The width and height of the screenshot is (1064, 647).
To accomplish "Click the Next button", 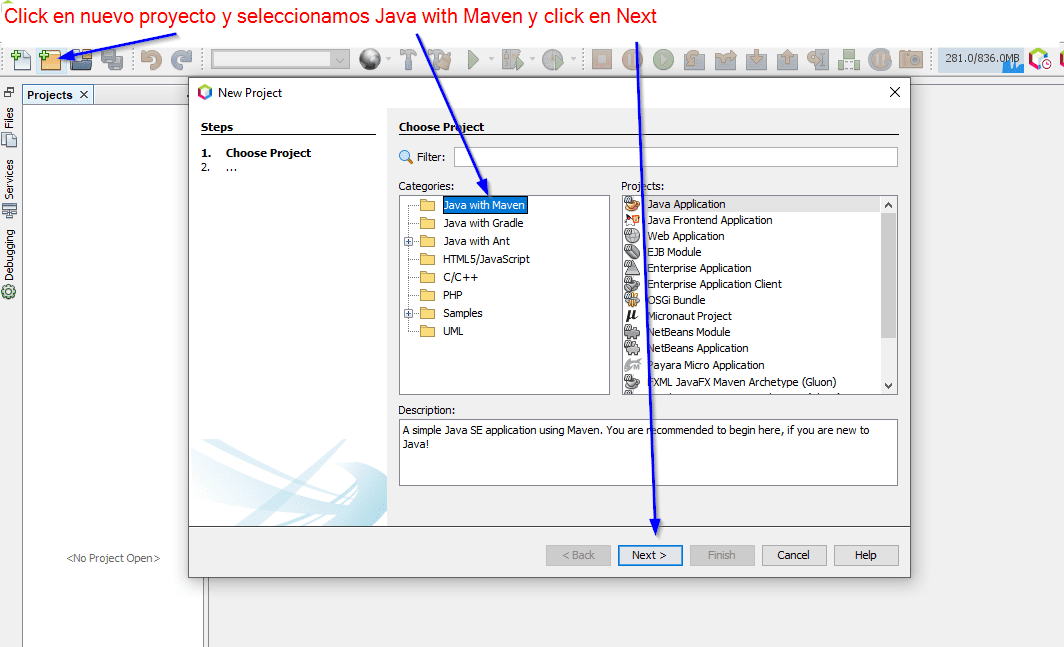I will coord(649,555).
